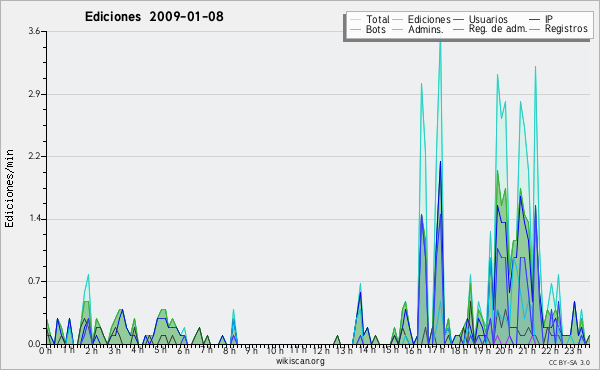Screen dimensions: 600x370
Task: Click the orange Bots legend line swatch
Action: coord(355,29)
